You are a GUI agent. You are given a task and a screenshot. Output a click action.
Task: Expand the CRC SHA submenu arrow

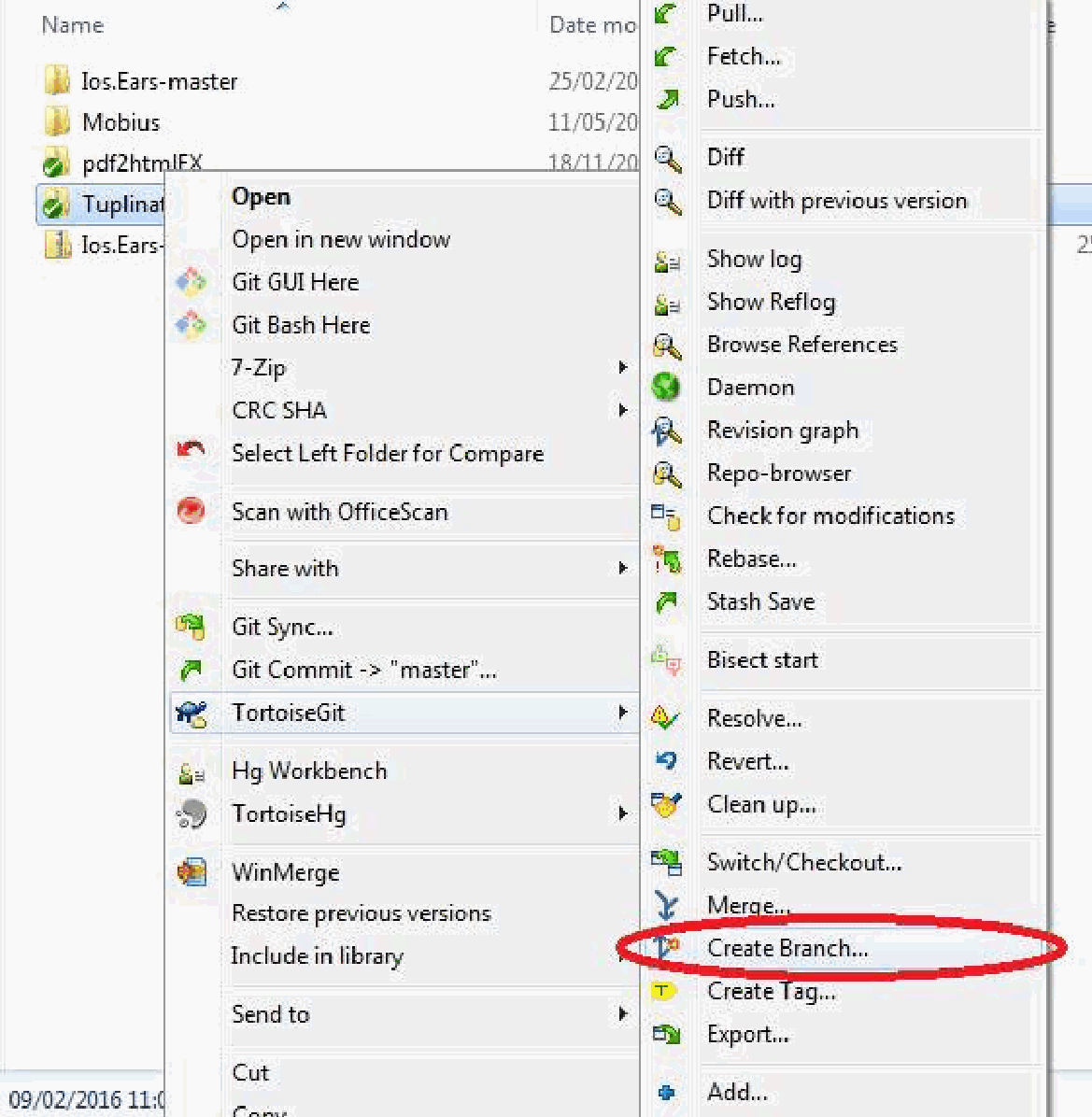point(623,410)
